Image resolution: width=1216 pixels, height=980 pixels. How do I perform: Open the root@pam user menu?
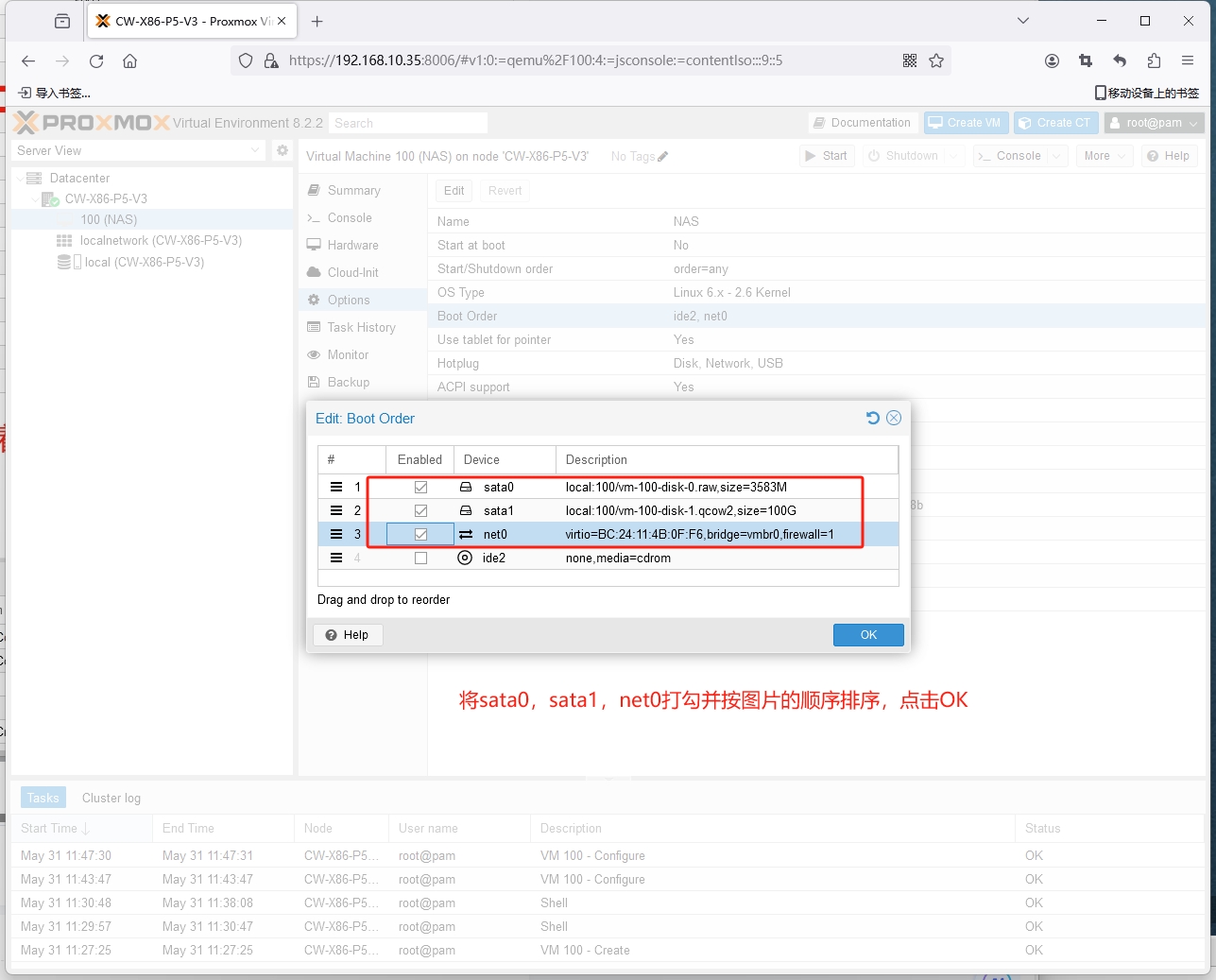[1155, 123]
